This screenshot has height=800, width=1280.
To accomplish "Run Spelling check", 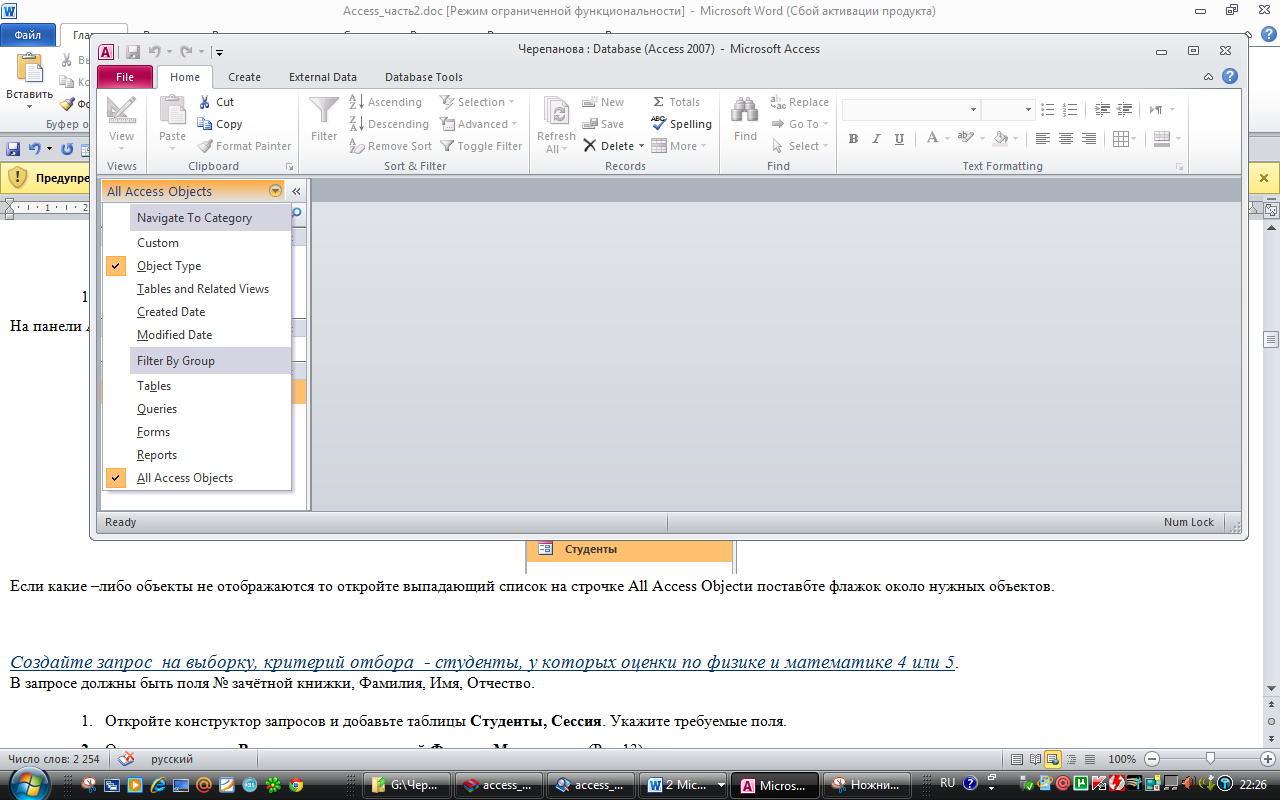I will [681, 124].
